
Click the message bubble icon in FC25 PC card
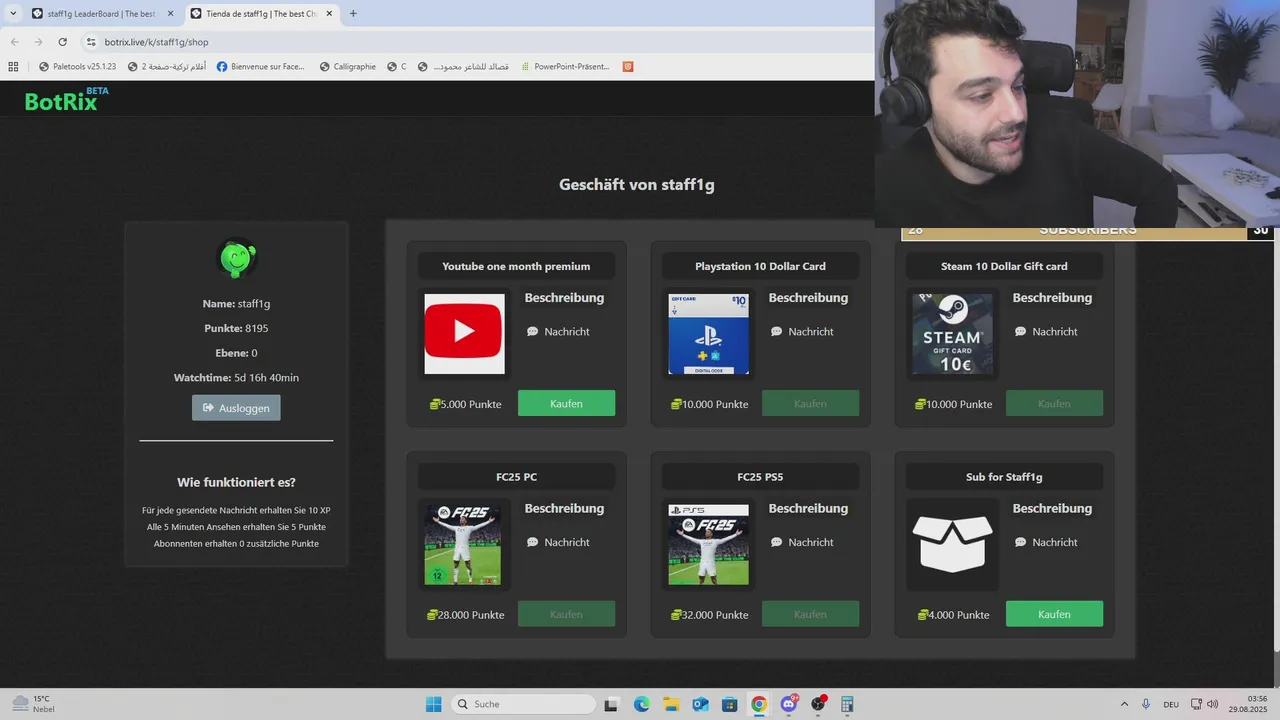pyautogui.click(x=532, y=542)
